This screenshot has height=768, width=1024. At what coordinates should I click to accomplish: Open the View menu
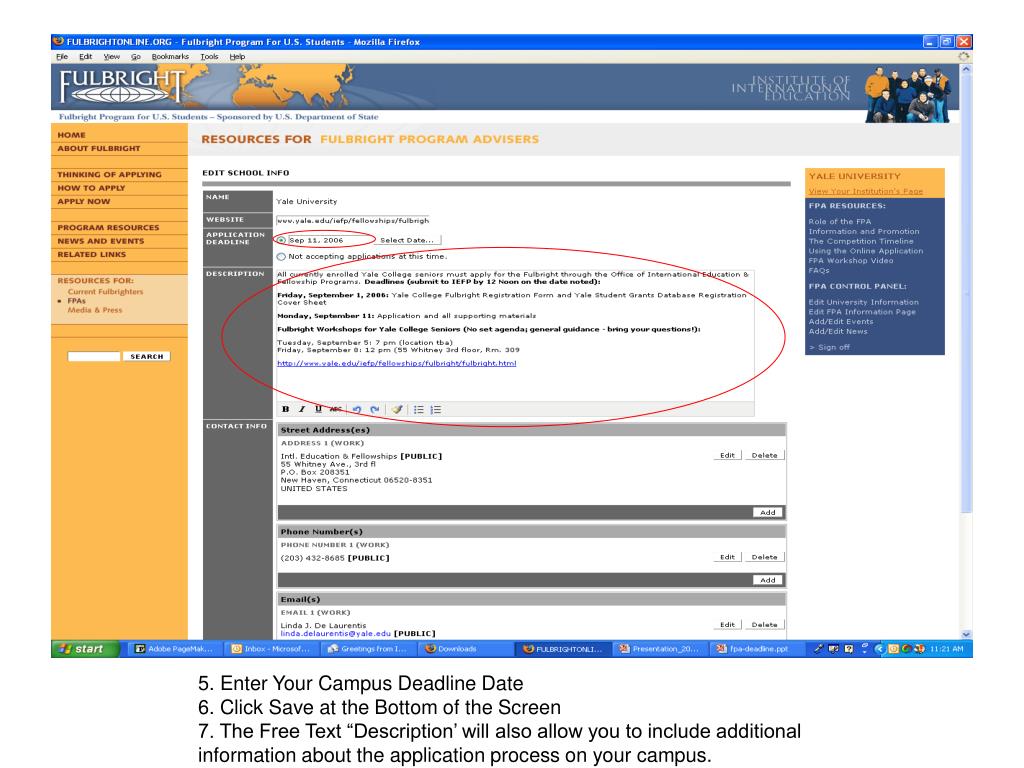pos(112,57)
